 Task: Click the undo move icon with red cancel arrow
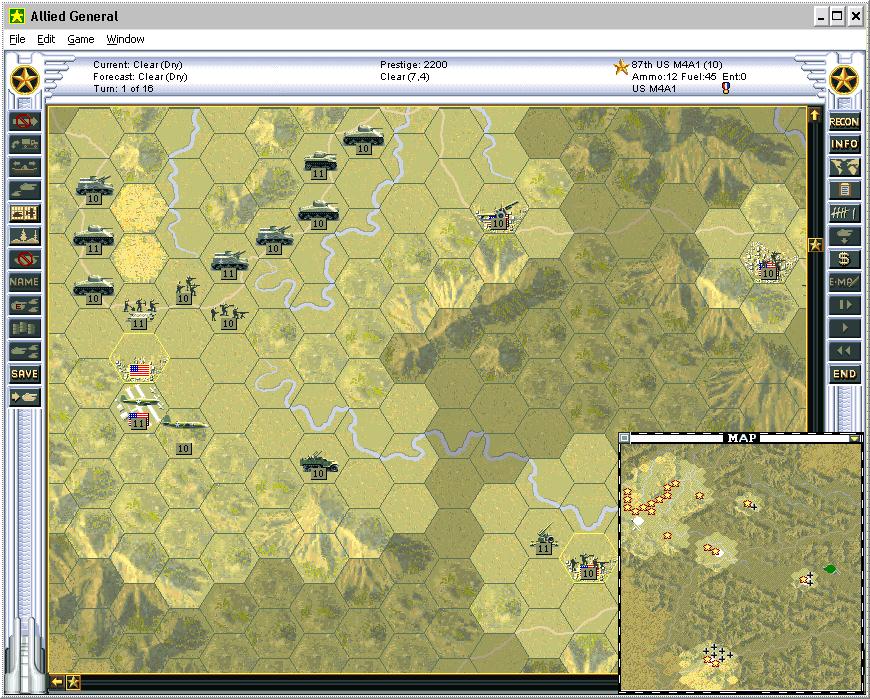point(24,121)
